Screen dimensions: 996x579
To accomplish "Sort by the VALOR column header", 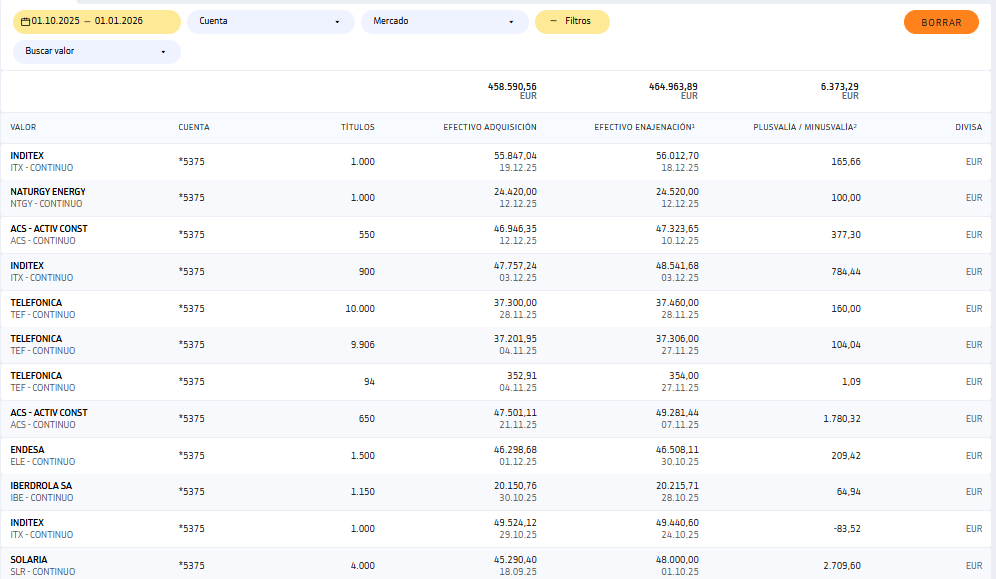I will click(x=23, y=127).
